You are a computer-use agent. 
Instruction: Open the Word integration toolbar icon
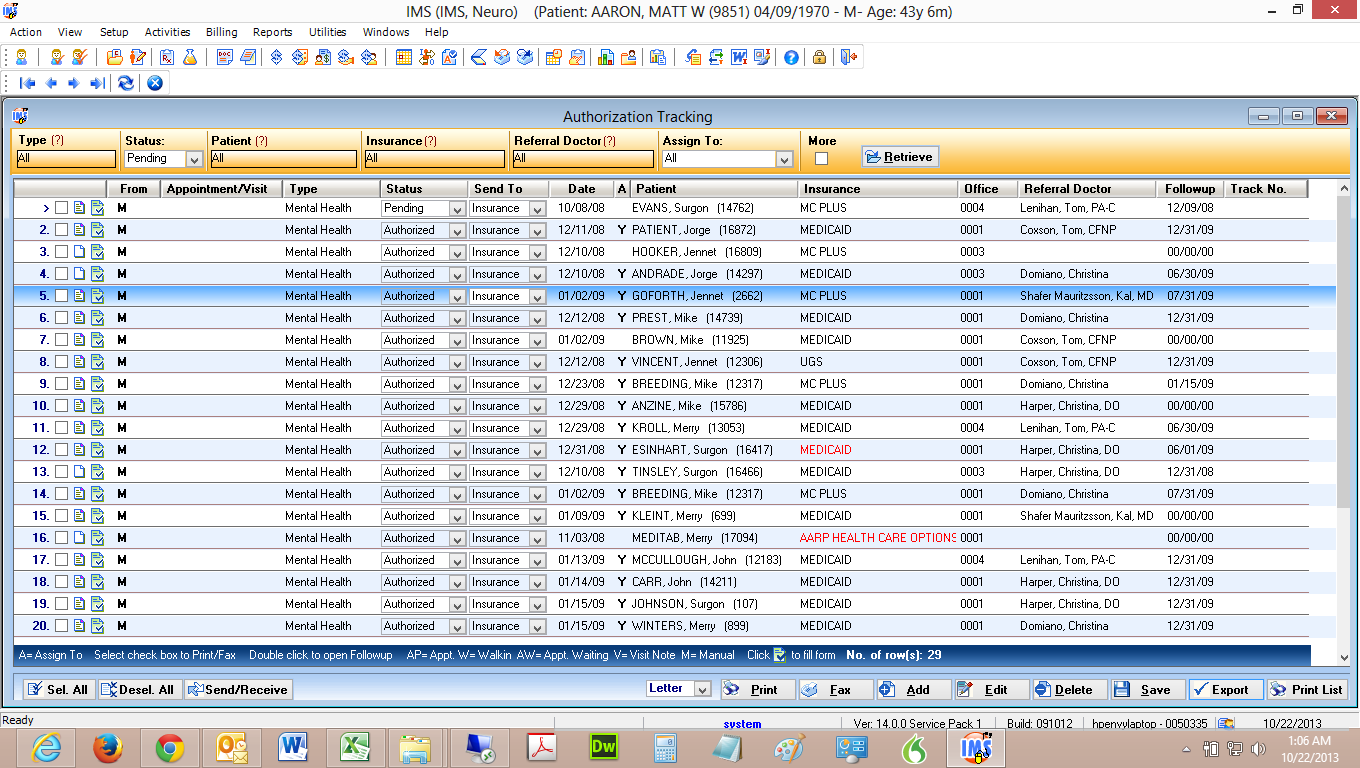coord(737,57)
